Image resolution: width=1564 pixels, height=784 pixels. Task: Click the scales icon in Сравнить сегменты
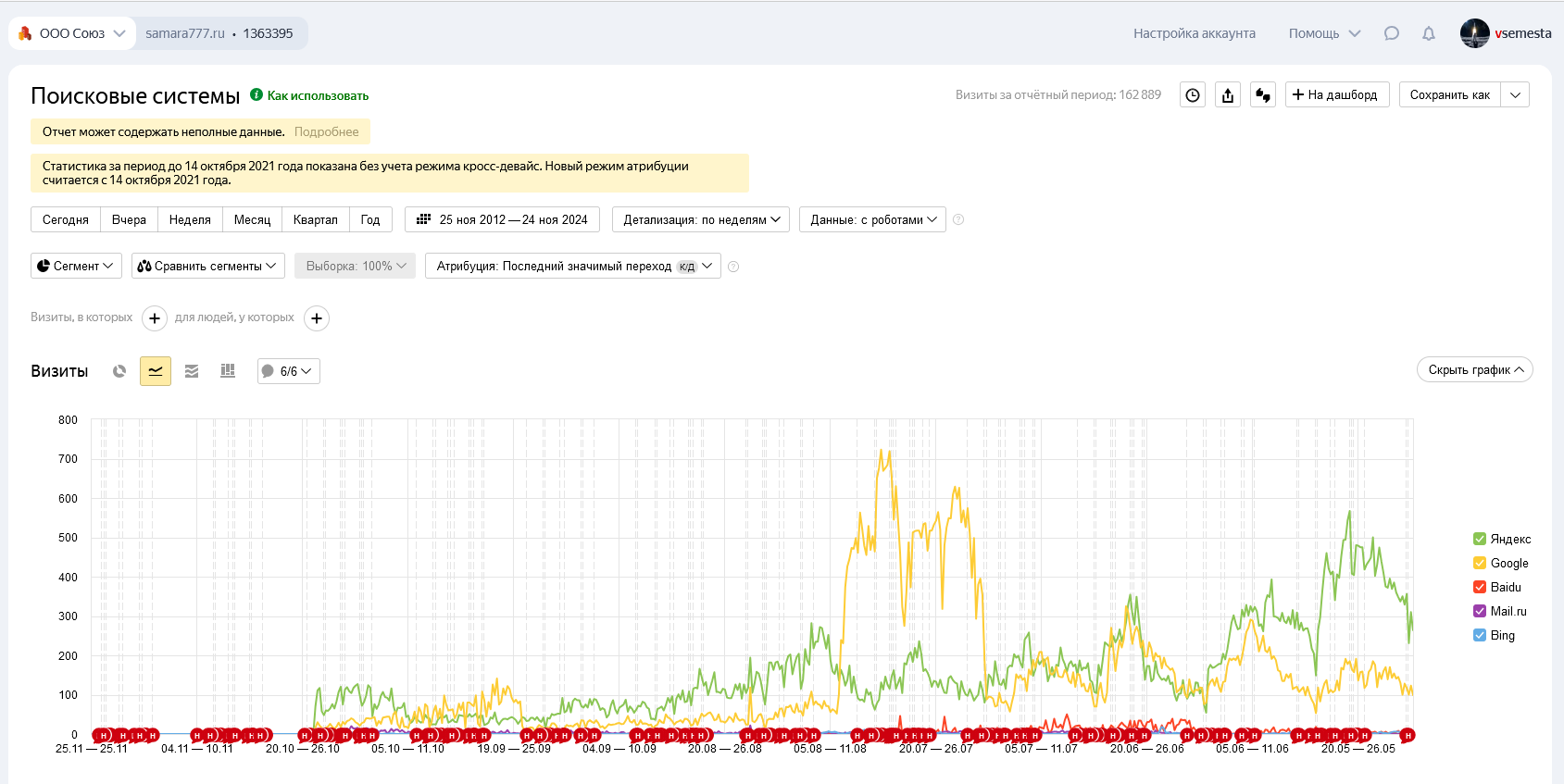144,266
